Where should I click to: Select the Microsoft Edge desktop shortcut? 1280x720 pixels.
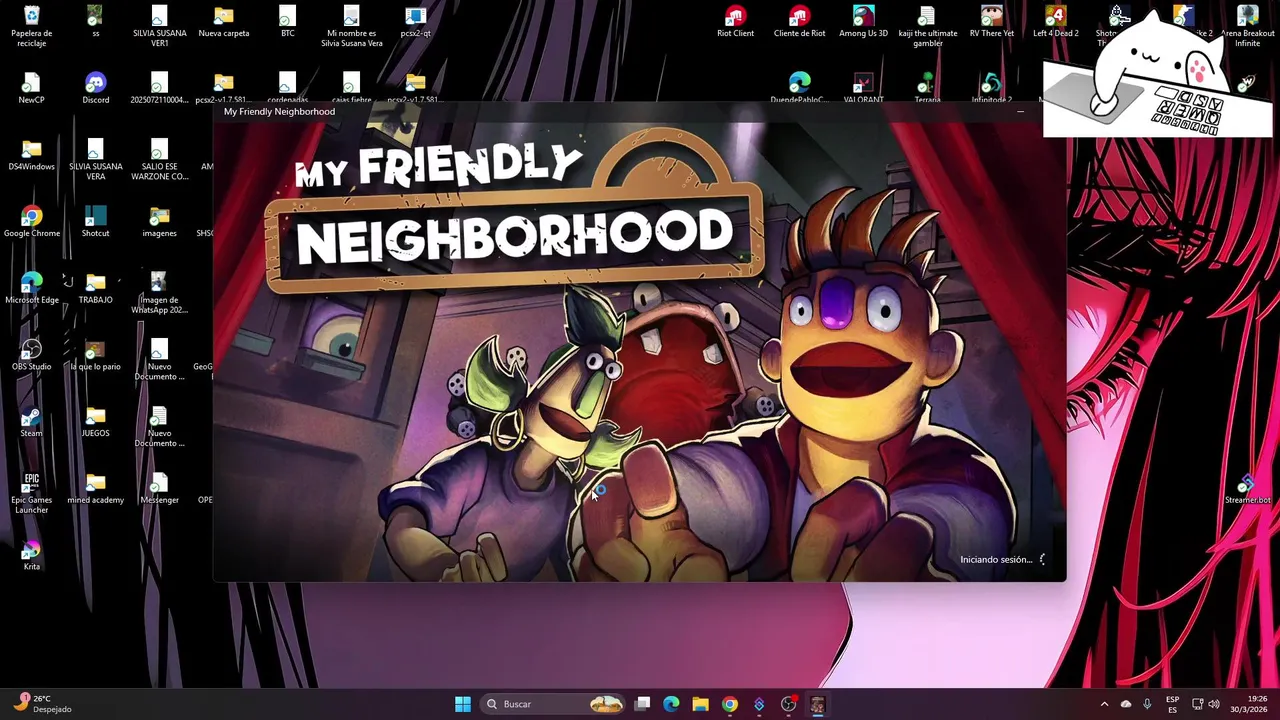[31, 289]
